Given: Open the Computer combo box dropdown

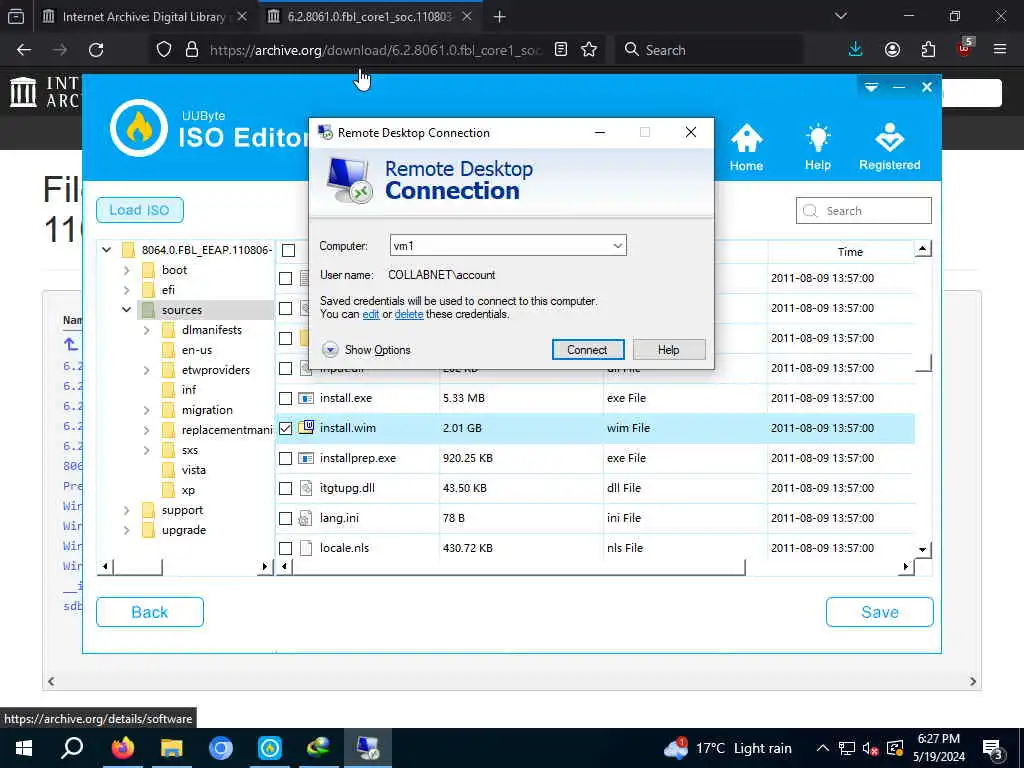Looking at the screenshot, I should [617, 246].
